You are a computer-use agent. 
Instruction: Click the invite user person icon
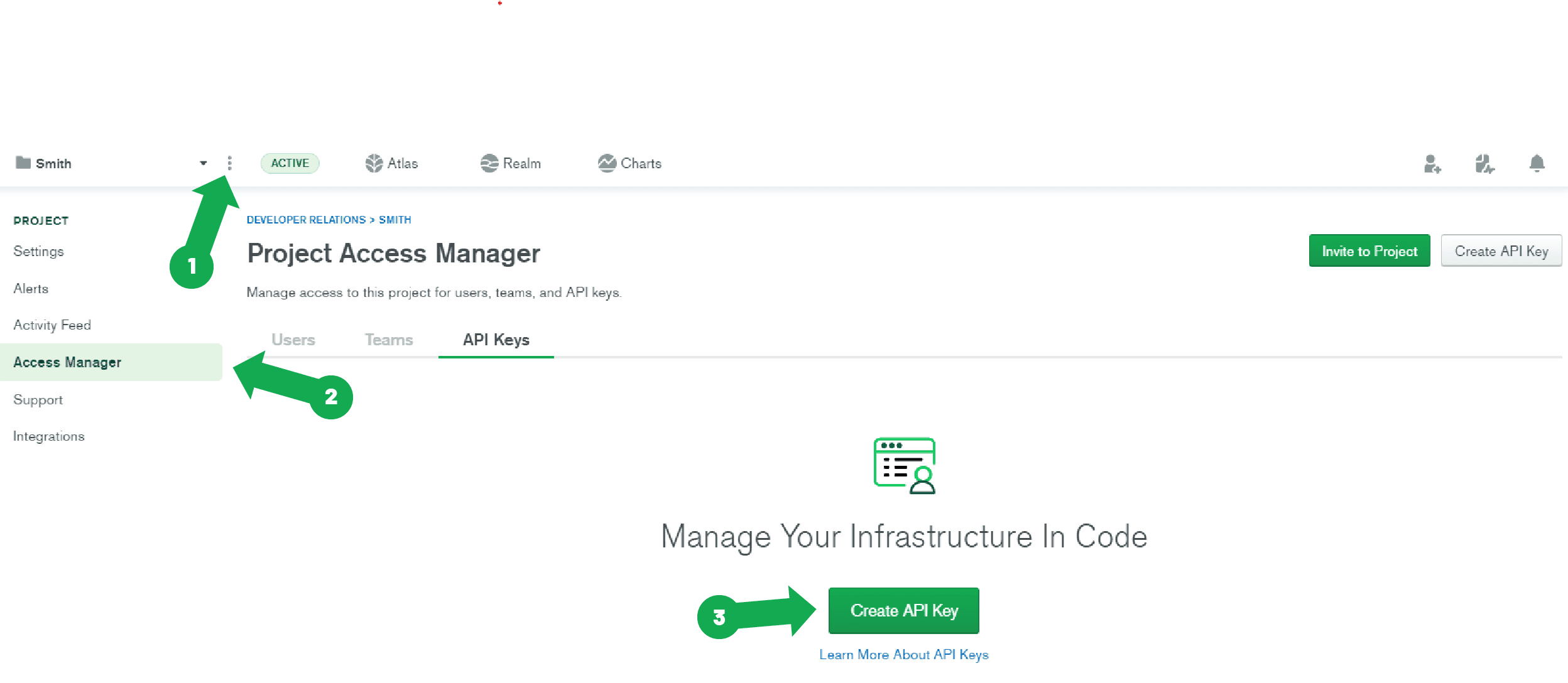[1433, 164]
